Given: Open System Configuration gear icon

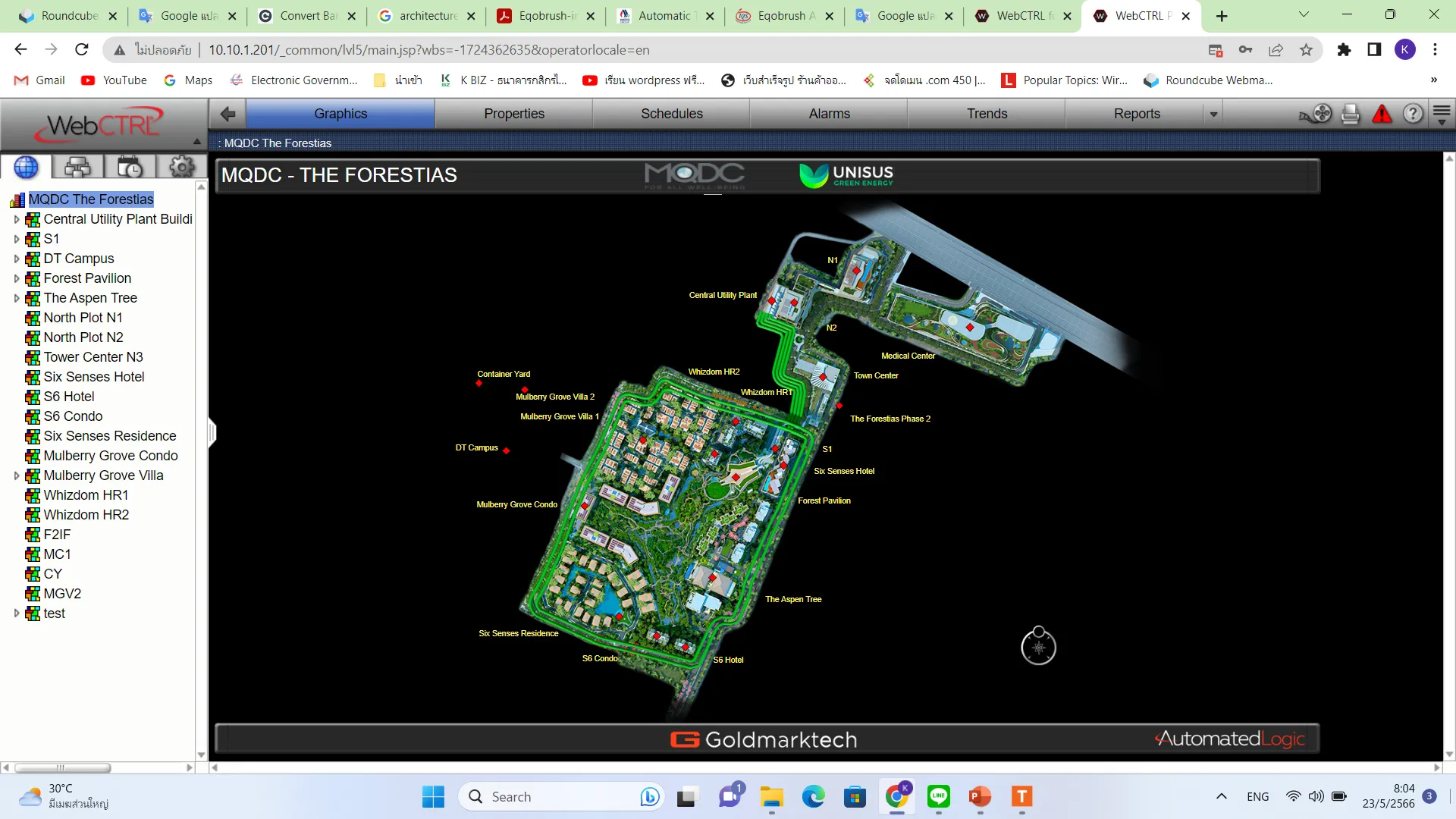Looking at the screenshot, I should tap(181, 167).
